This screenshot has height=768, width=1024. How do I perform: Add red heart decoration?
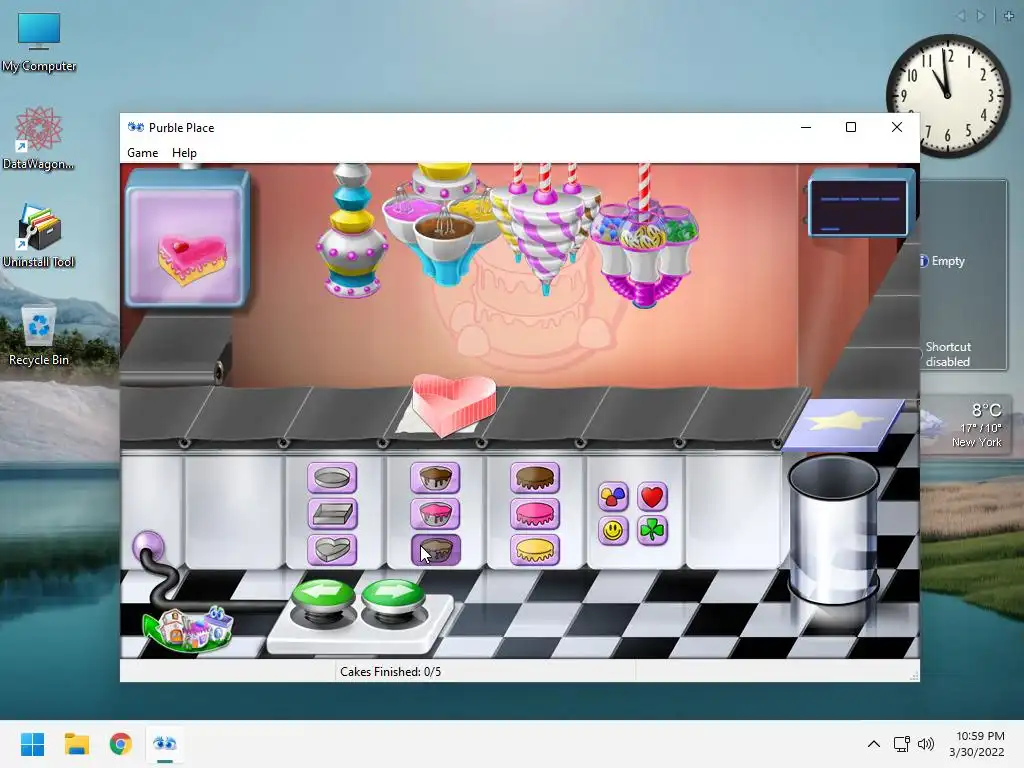(x=652, y=496)
